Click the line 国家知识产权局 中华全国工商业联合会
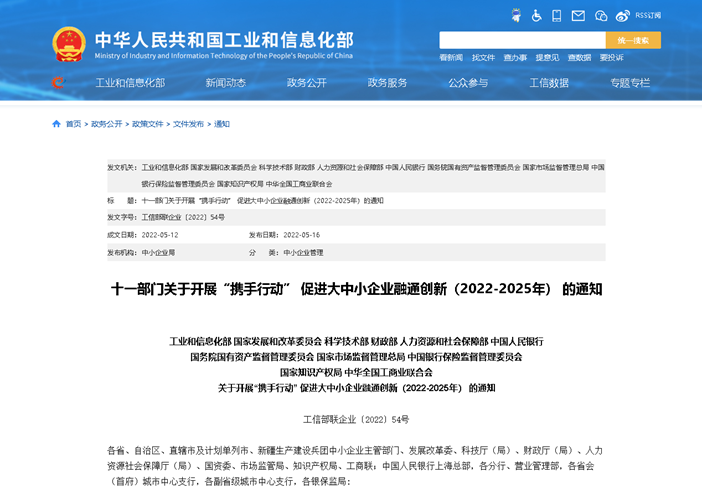702x499 pixels. click(x=356, y=372)
